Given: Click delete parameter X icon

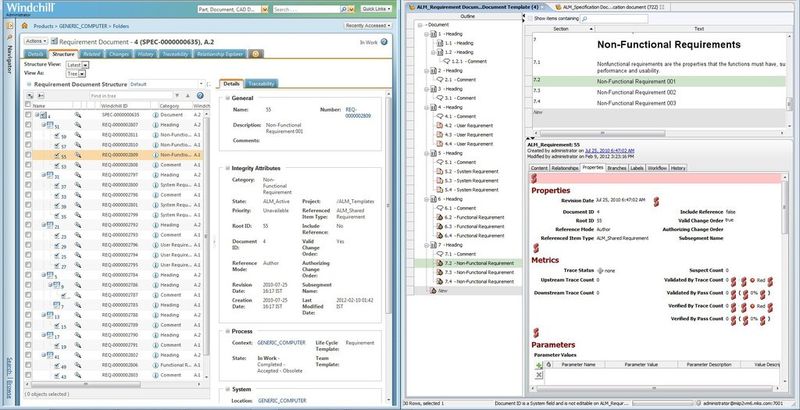Looking at the screenshot, I should (539, 375).
